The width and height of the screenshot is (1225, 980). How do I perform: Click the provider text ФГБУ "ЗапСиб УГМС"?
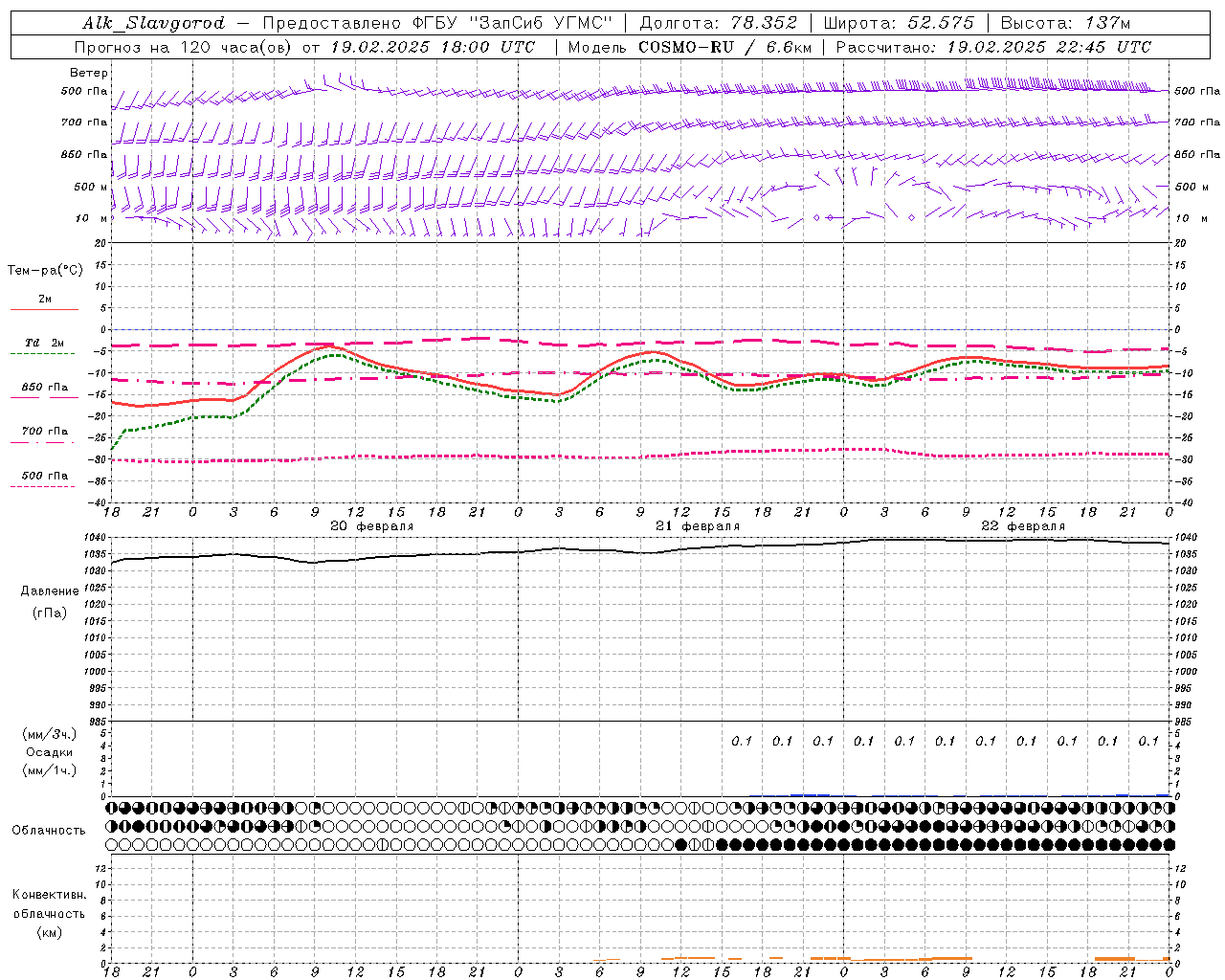tap(513, 24)
